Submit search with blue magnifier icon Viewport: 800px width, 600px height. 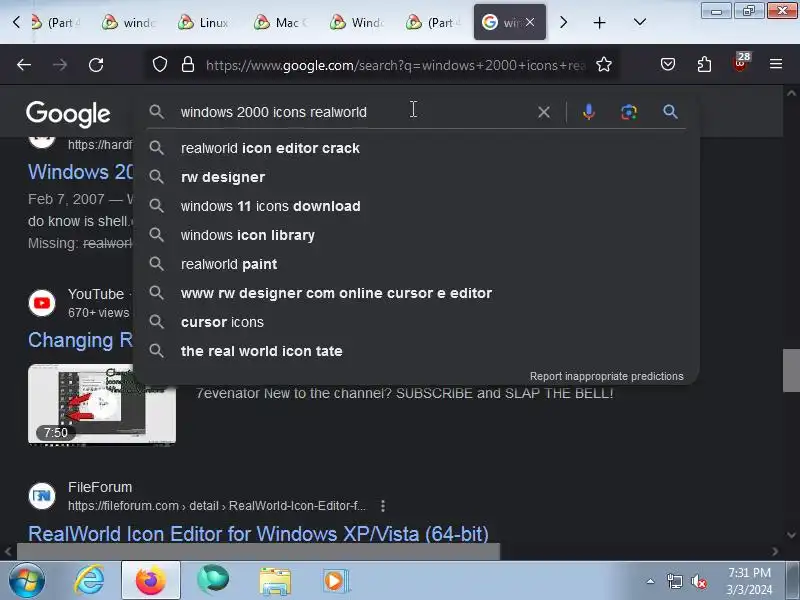point(670,112)
